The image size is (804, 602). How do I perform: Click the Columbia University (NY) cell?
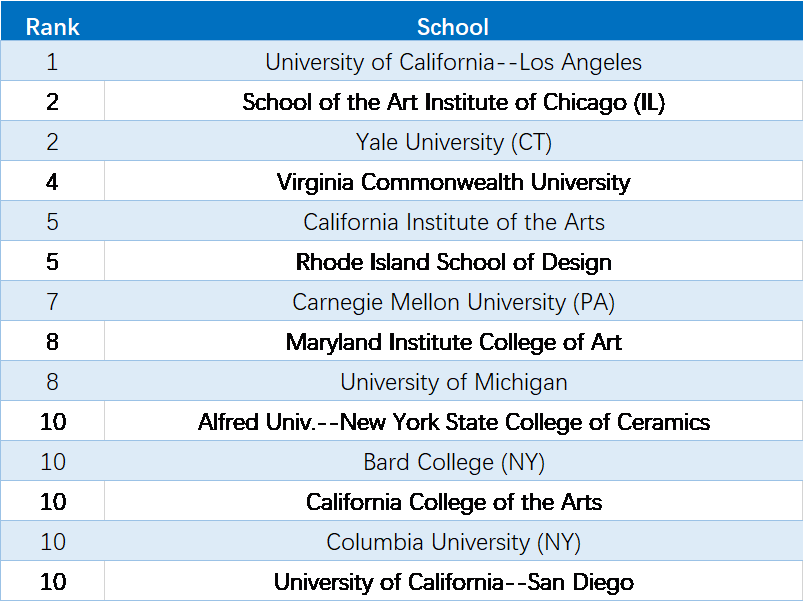(453, 542)
